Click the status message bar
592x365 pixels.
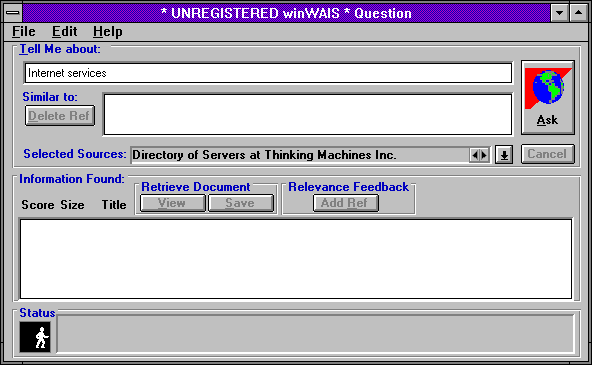pyautogui.click(x=316, y=334)
